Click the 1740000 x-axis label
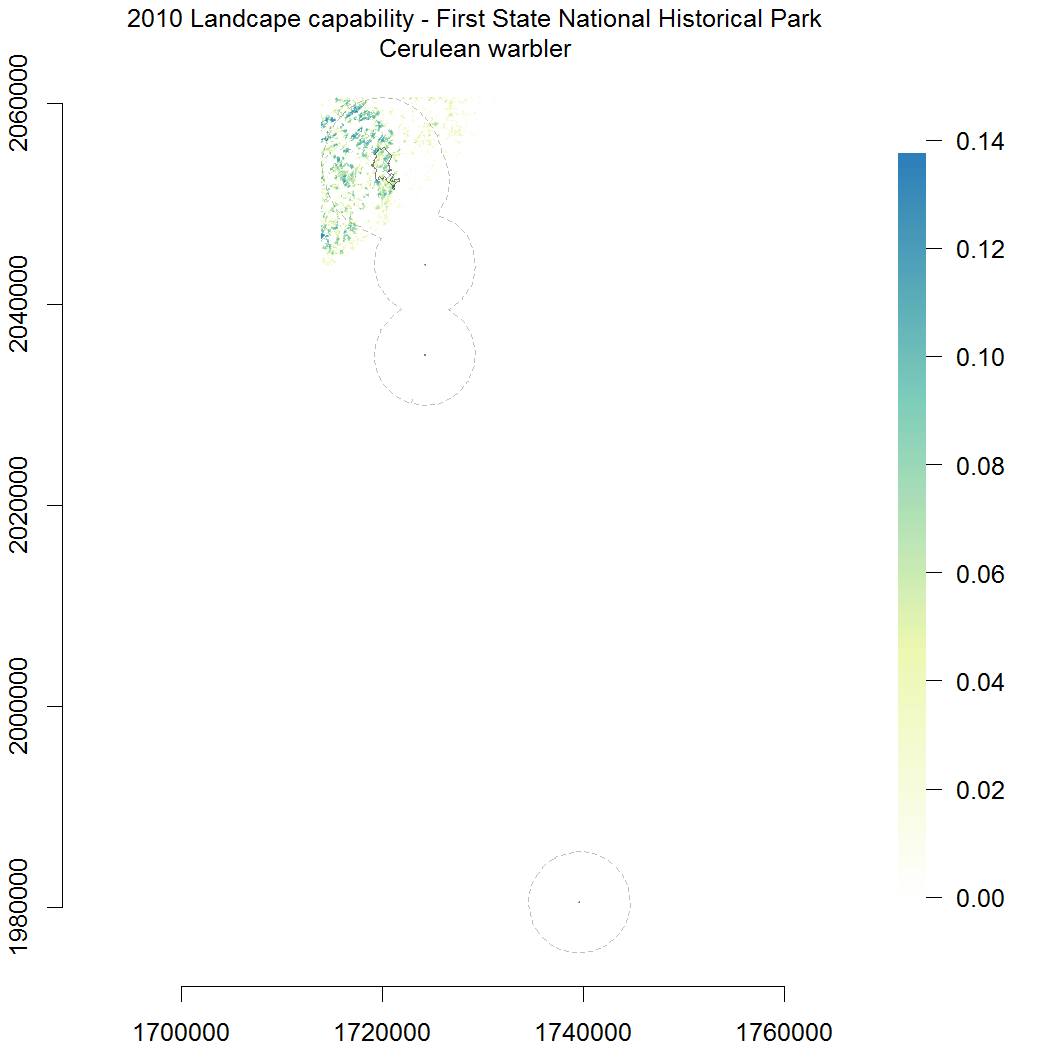 tap(583, 1031)
